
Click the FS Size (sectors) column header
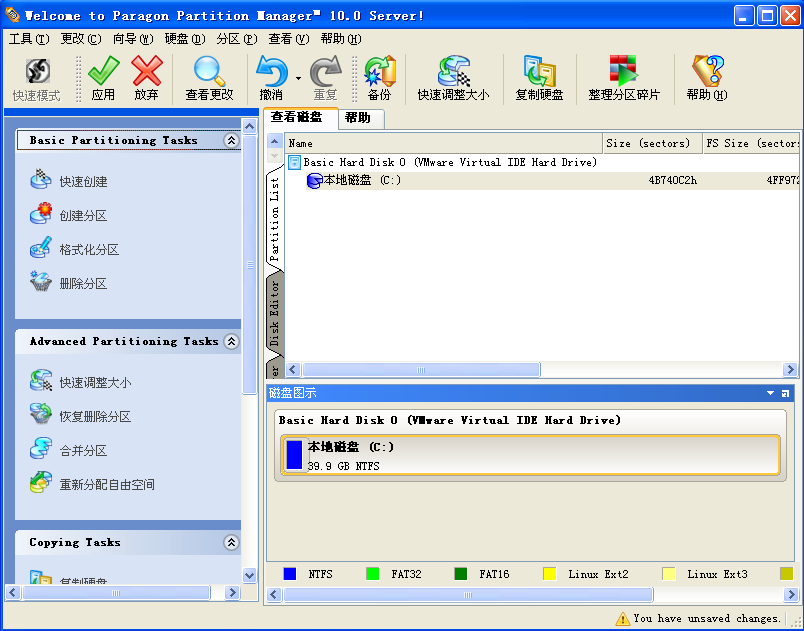(751, 143)
